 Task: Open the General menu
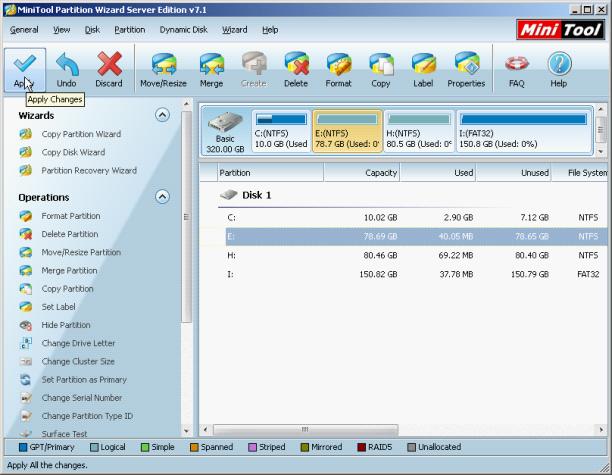[24, 30]
